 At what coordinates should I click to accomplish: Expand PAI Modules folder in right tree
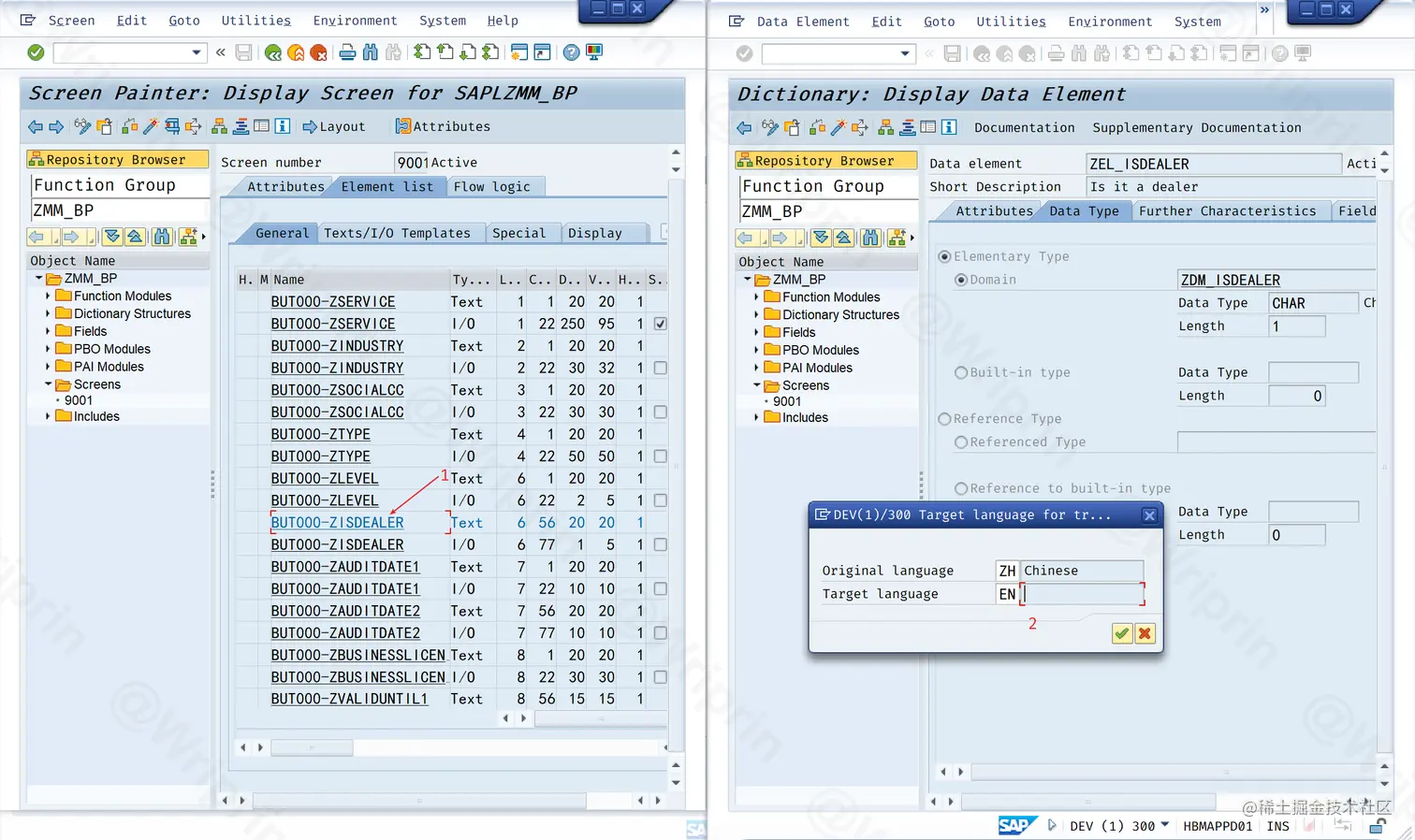756,368
